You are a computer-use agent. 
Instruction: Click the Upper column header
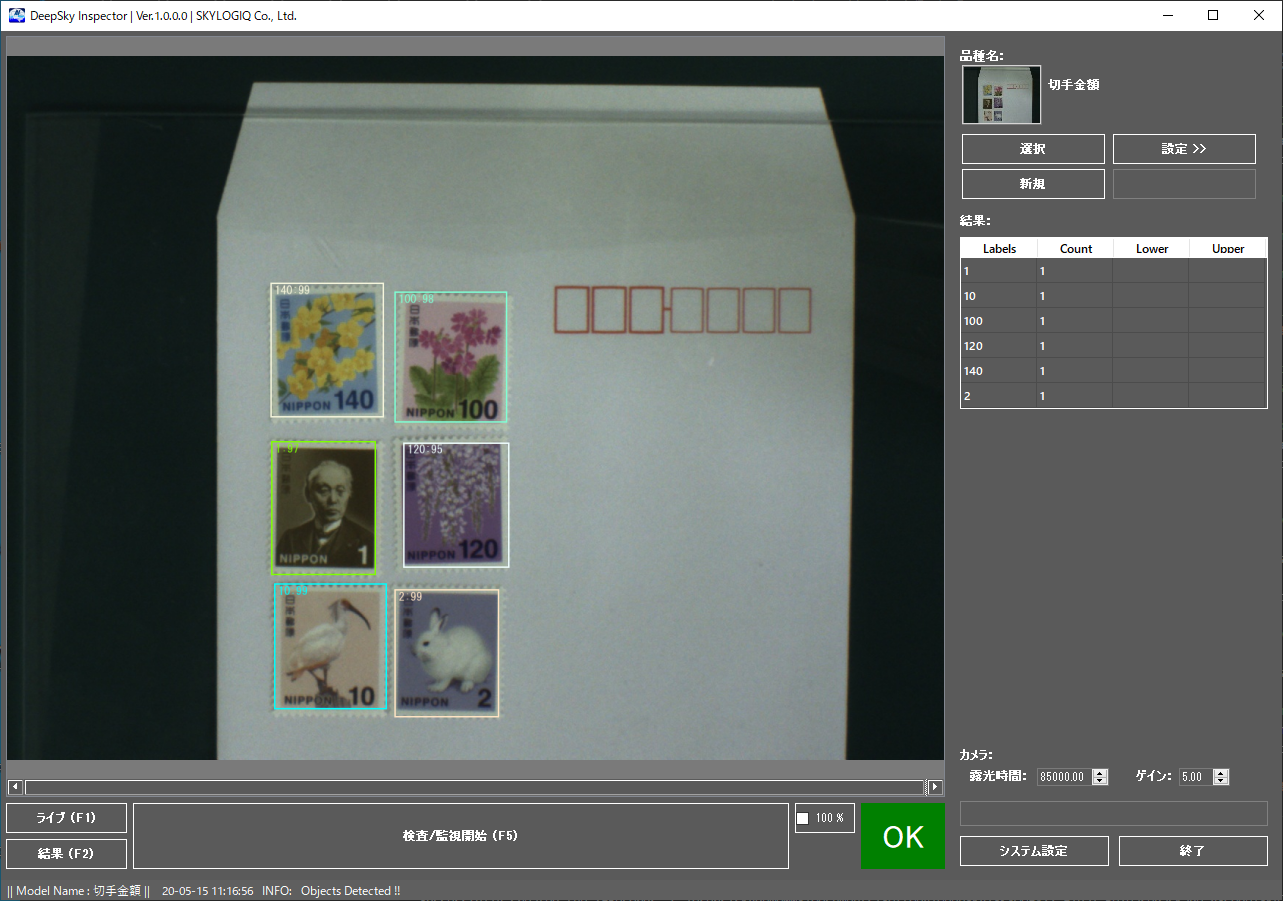click(x=1228, y=248)
